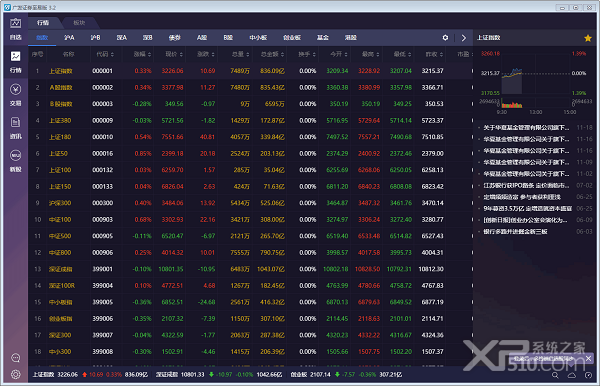Viewport: 600px width, 386px height.
Task: Select the 上证指数 row in index table
Action: click(251, 71)
